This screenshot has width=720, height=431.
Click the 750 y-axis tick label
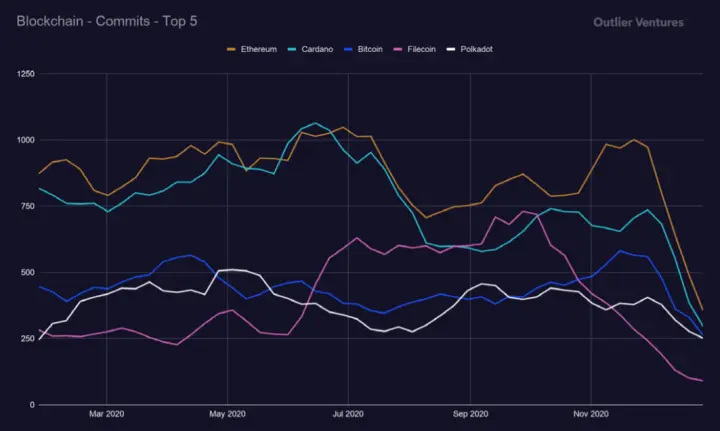28,206
